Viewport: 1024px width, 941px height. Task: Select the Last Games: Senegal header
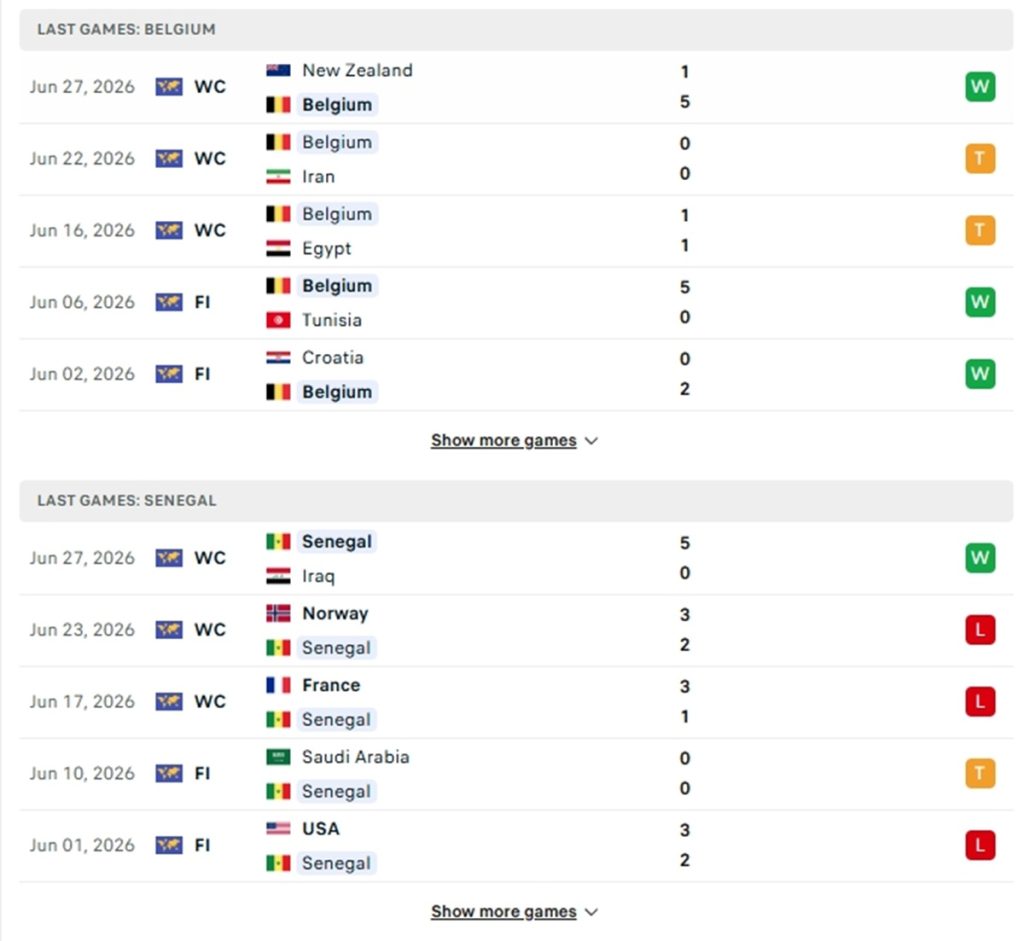(x=516, y=501)
